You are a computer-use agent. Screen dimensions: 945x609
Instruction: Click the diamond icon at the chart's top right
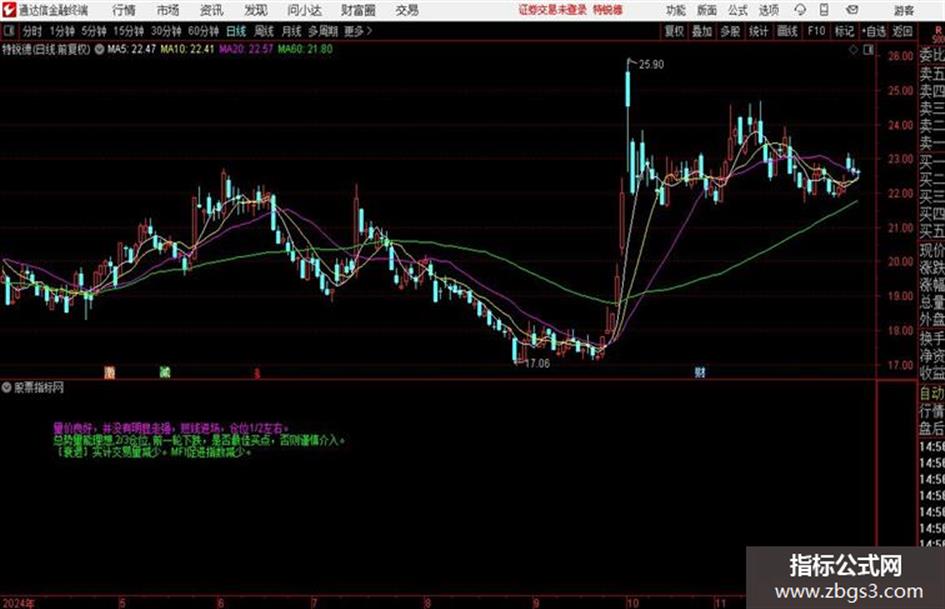point(853,50)
